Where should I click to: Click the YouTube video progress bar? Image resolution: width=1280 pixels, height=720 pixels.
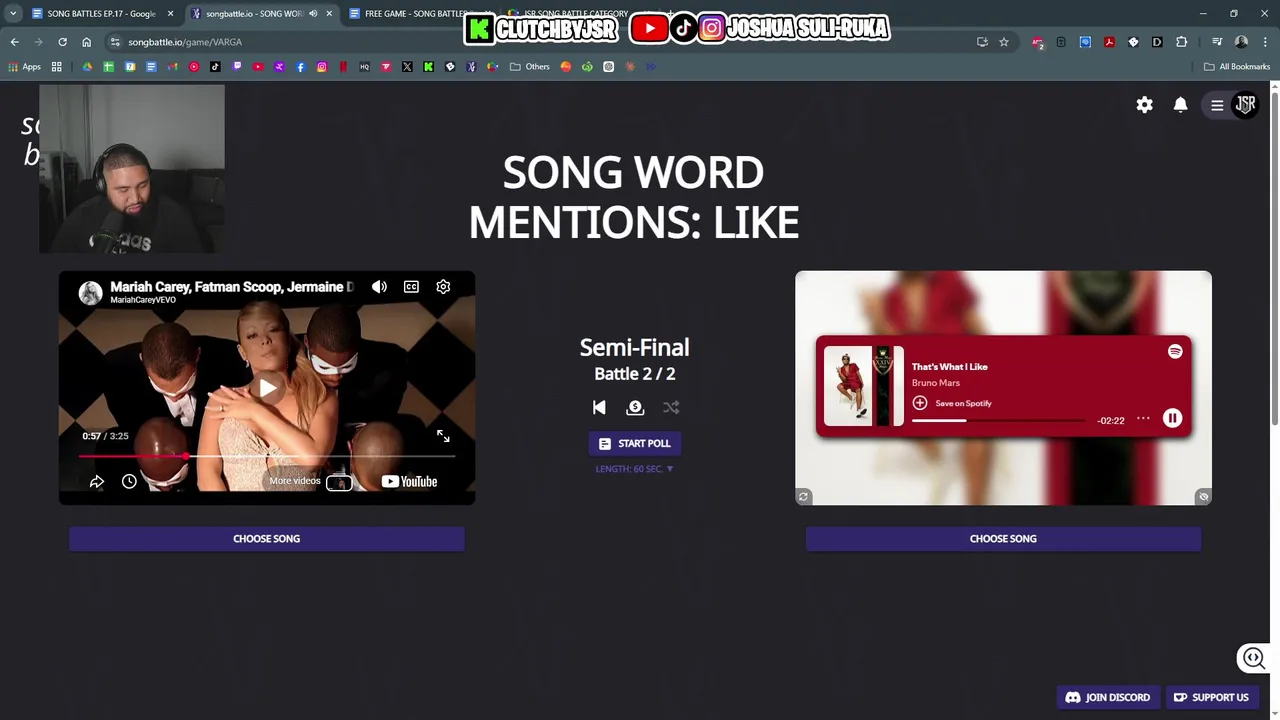(x=267, y=456)
